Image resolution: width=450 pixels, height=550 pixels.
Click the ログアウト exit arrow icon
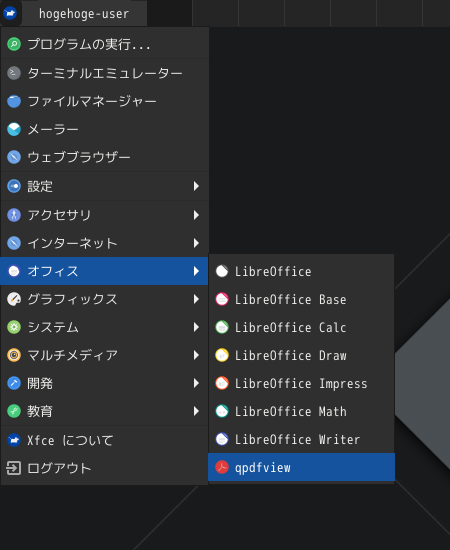(14, 468)
